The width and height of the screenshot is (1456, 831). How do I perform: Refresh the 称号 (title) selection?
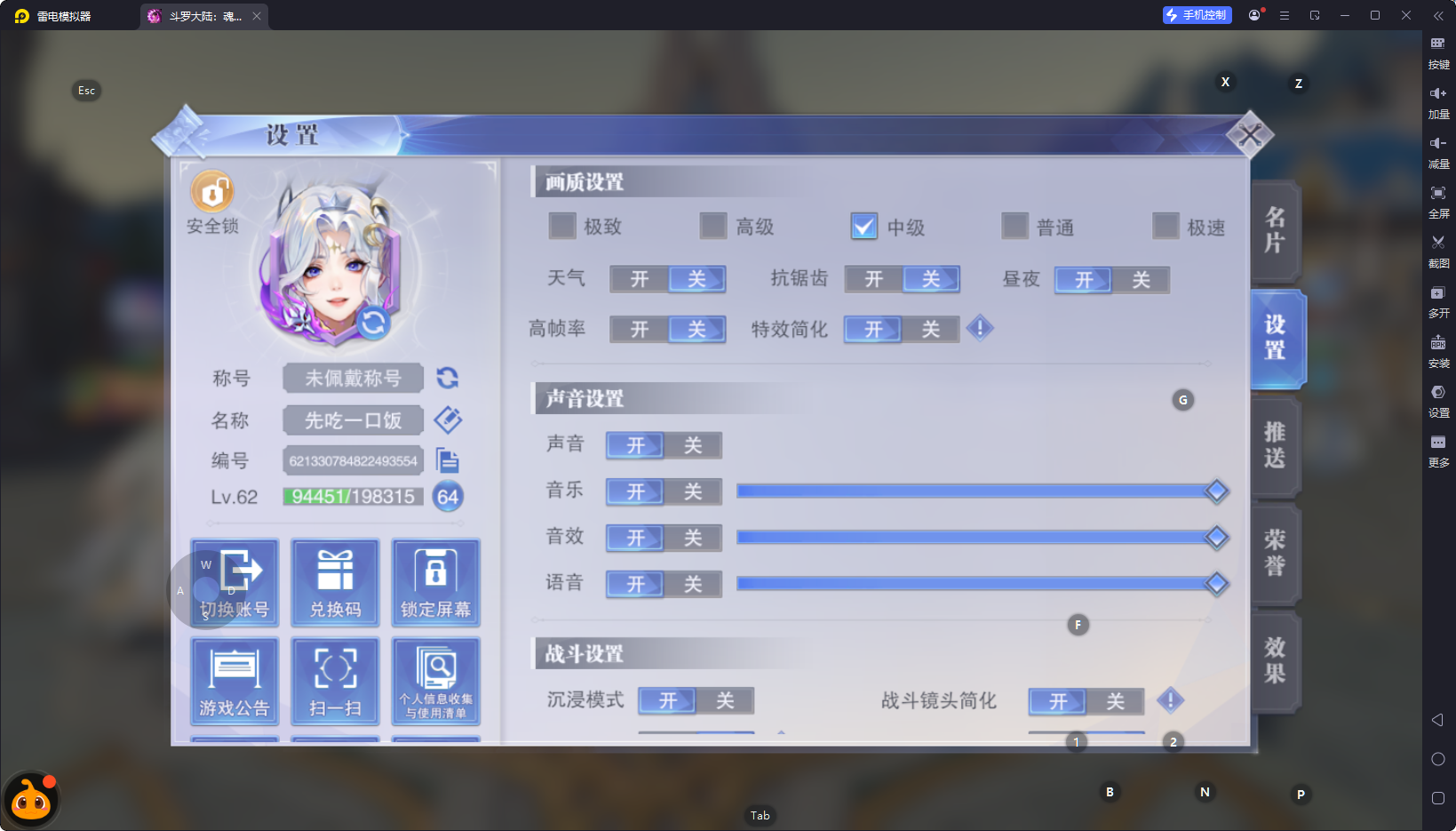pyautogui.click(x=448, y=378)
